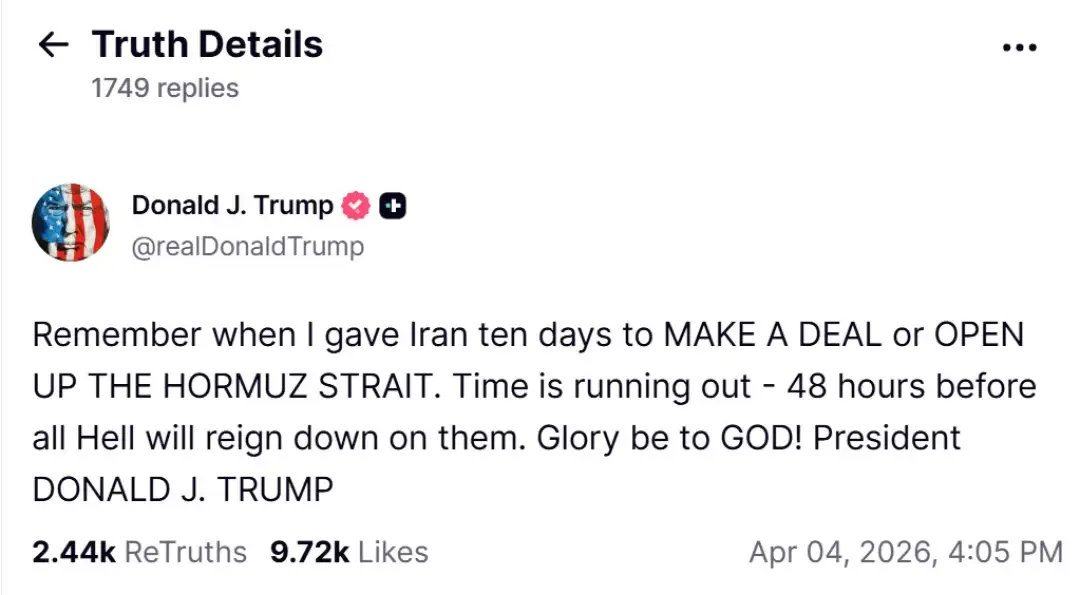The height and width of the screenshot is (595, 1080).
Task: Click the red verified checkmark badge
Action: coord(355,206)
